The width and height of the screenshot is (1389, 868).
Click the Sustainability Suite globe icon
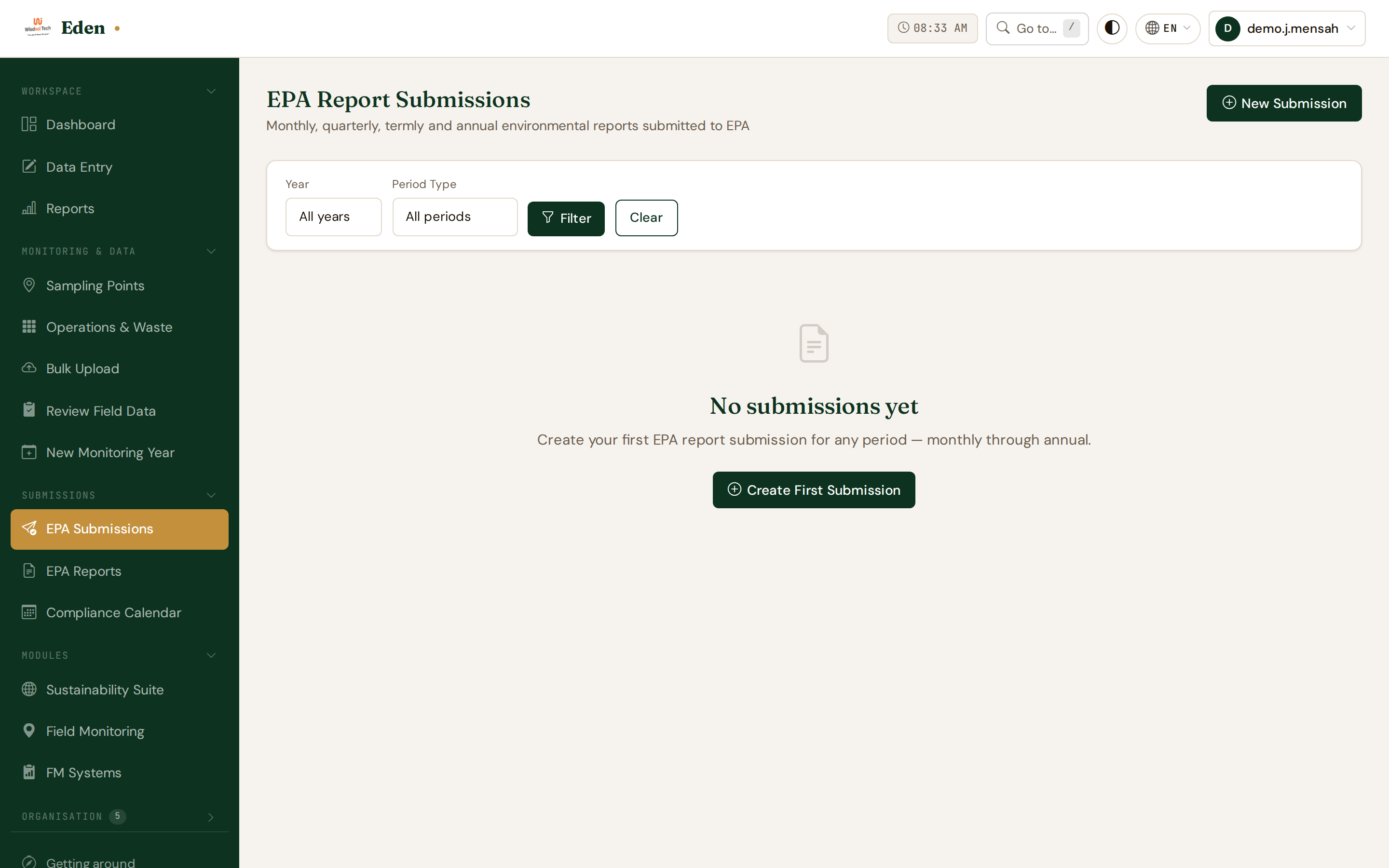point(29,689)
